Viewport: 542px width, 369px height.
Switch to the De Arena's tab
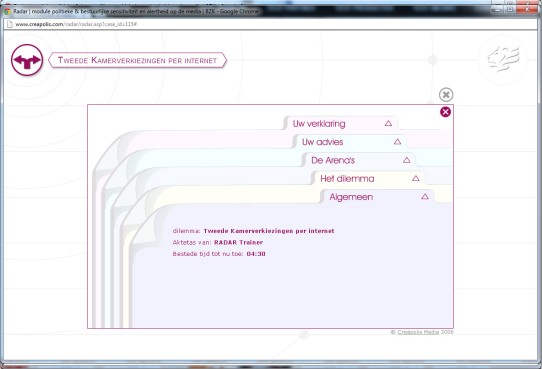point(359,160)
